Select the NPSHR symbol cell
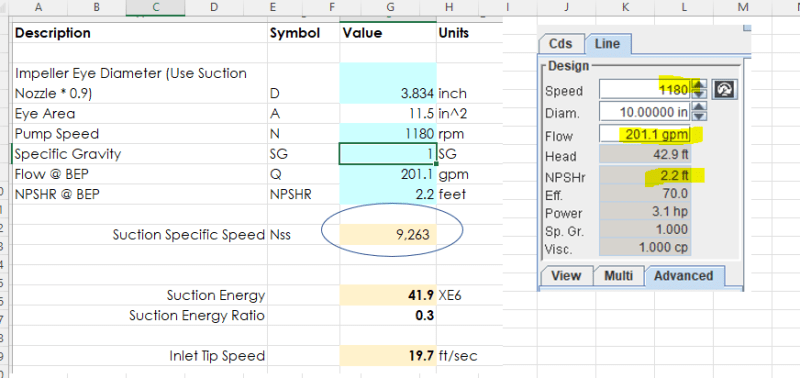The image size is (800, 378). pyautogui.click(x=303, y=194)
